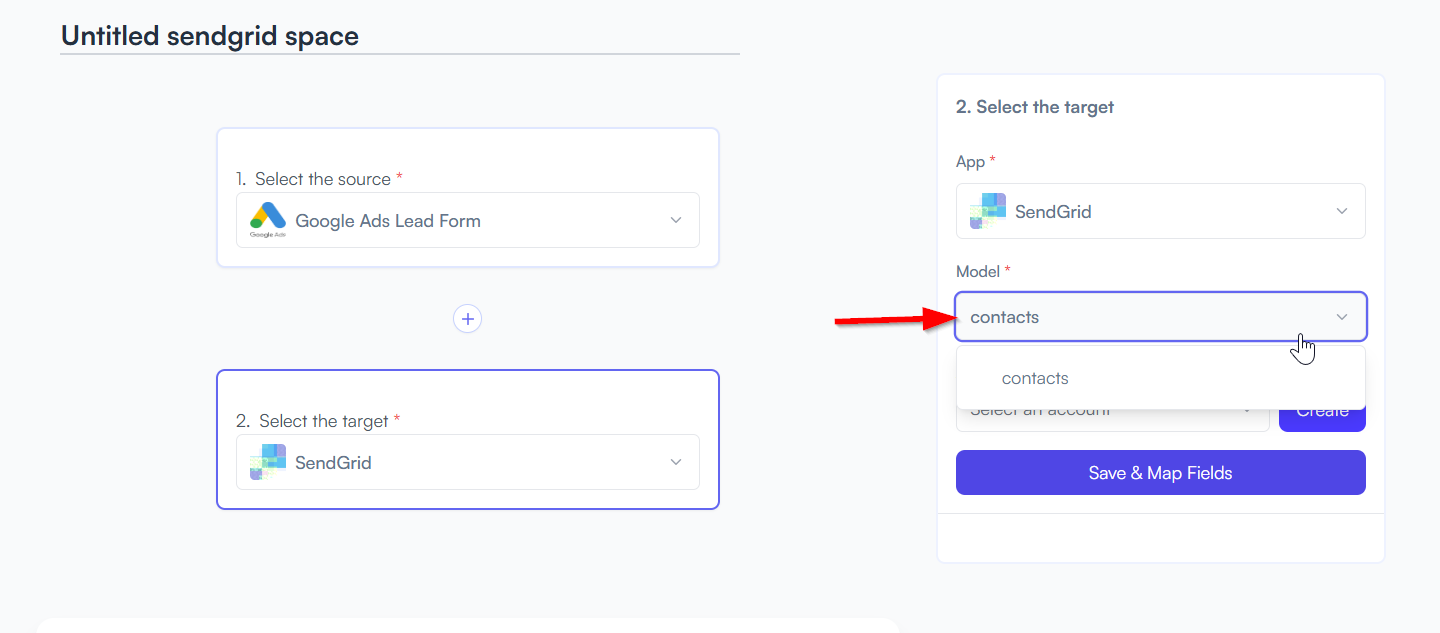Click the Save & Map Fields button
The image size is (1440, 633).
1161,472
